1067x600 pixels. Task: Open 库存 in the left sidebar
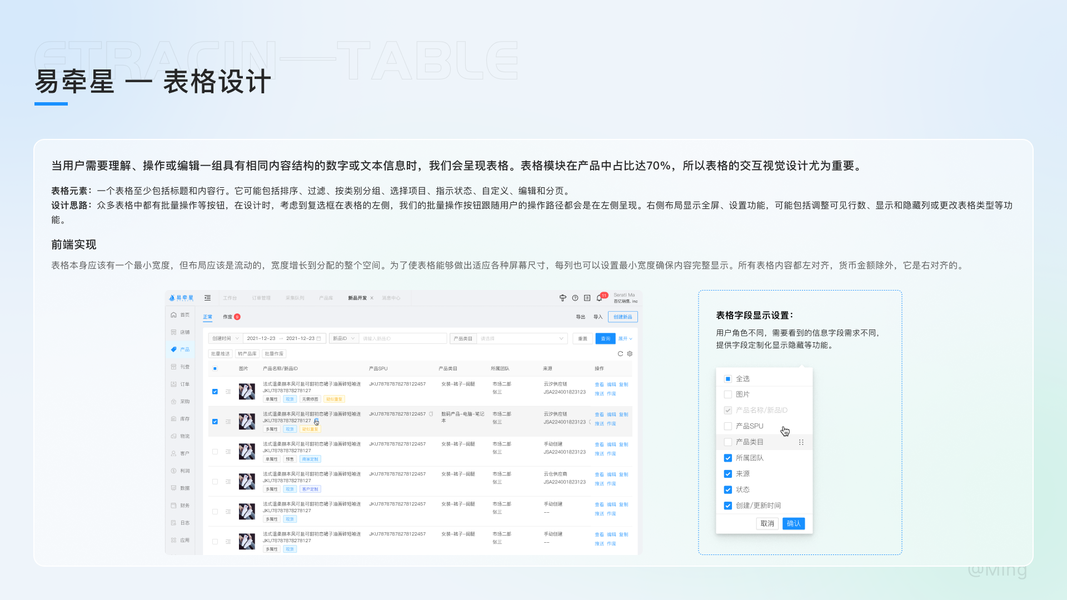click(181, 418)
